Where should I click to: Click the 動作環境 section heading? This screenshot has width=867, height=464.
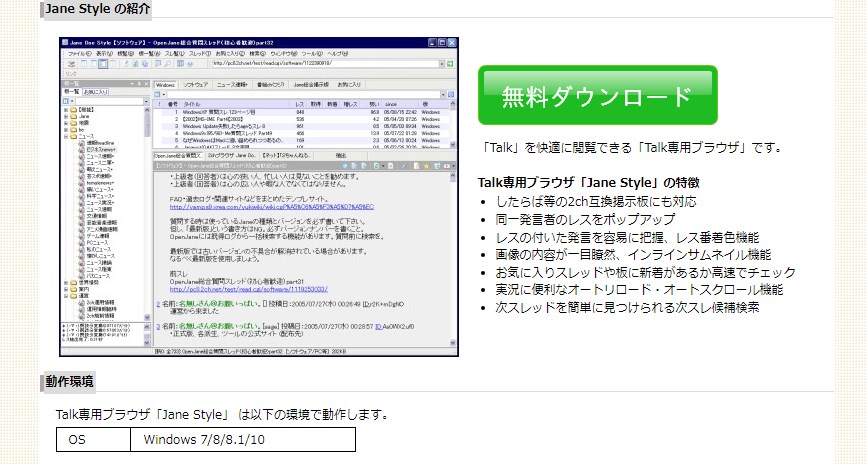pyautogui.click(x=69, y=382)
